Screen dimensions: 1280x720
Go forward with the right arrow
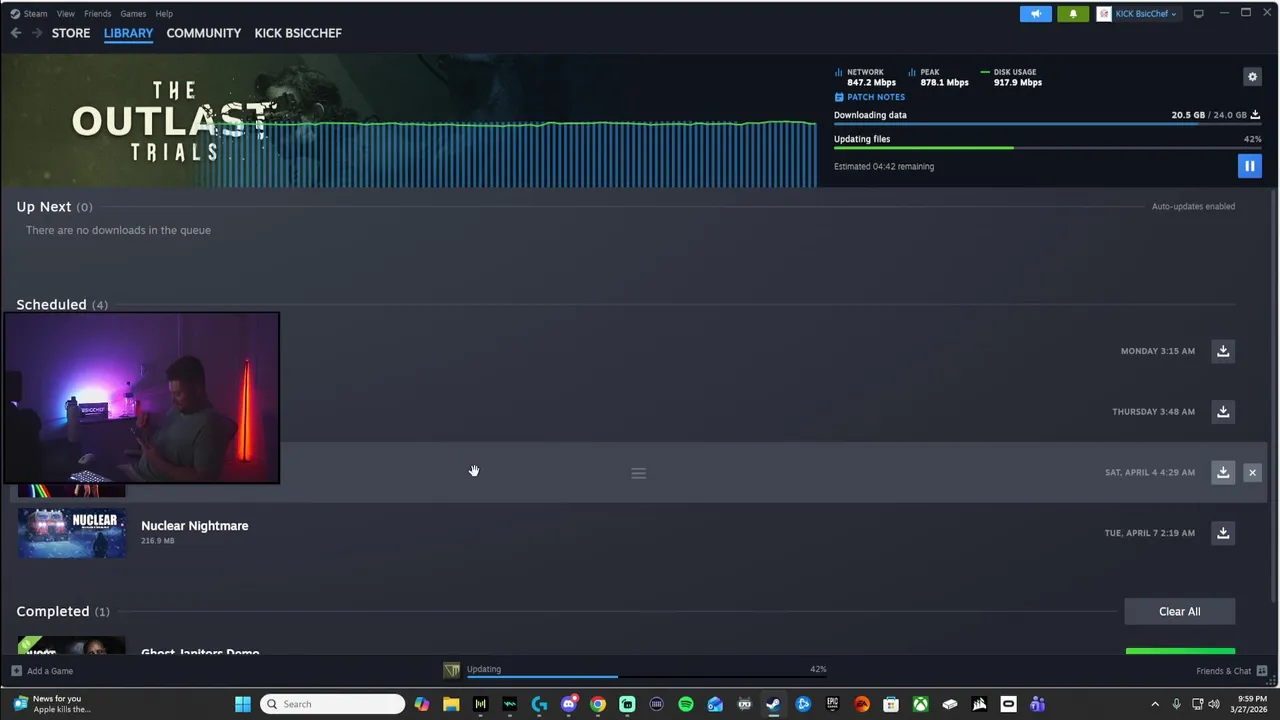click(36, 33)
